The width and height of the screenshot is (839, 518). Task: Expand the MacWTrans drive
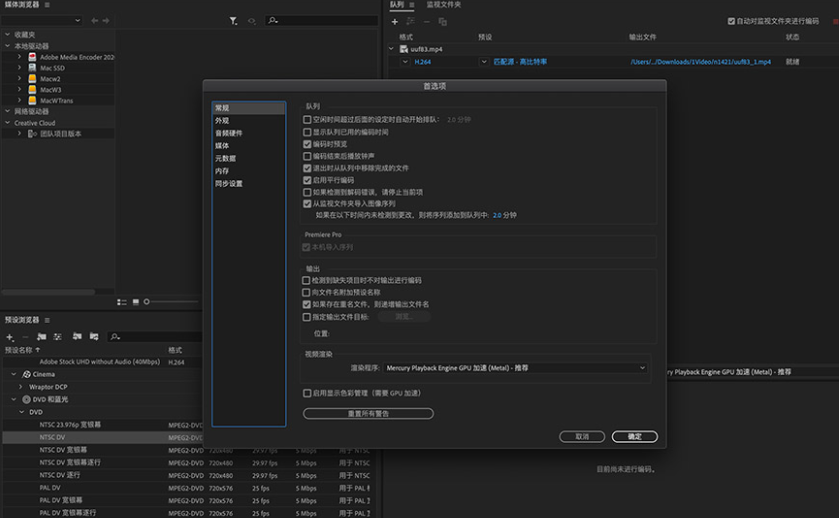[19, 101]
